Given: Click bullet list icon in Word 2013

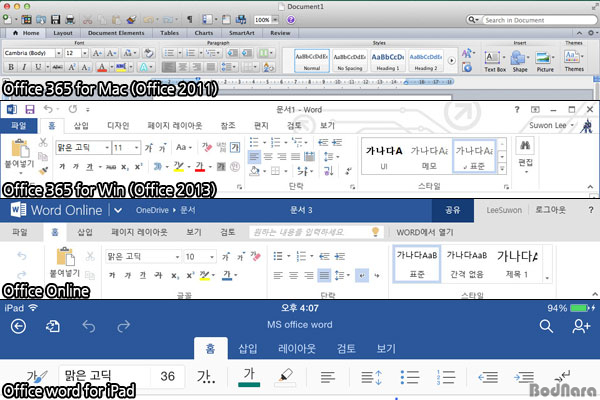Looking at the screenshot, I should [254, 142].
